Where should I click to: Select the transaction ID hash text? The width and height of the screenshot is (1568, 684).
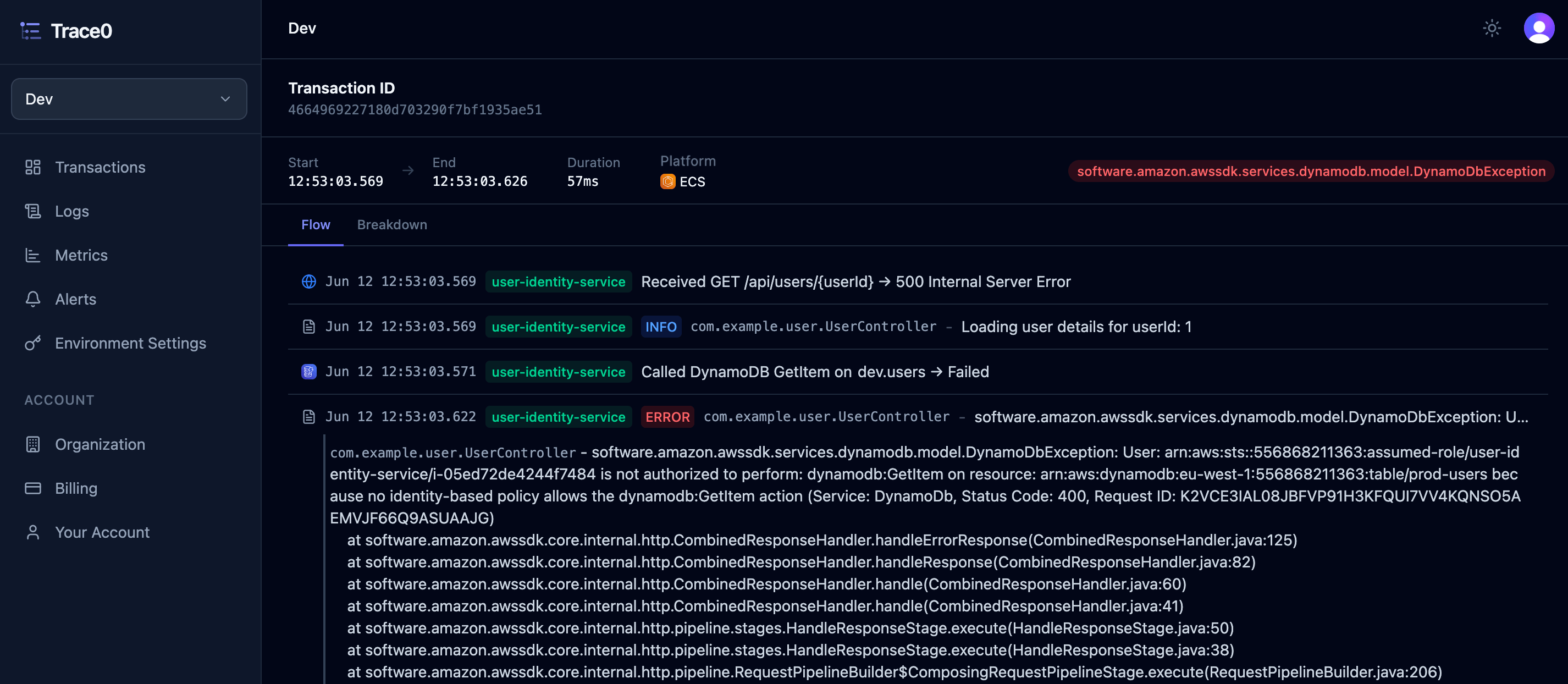coord(415,110)
